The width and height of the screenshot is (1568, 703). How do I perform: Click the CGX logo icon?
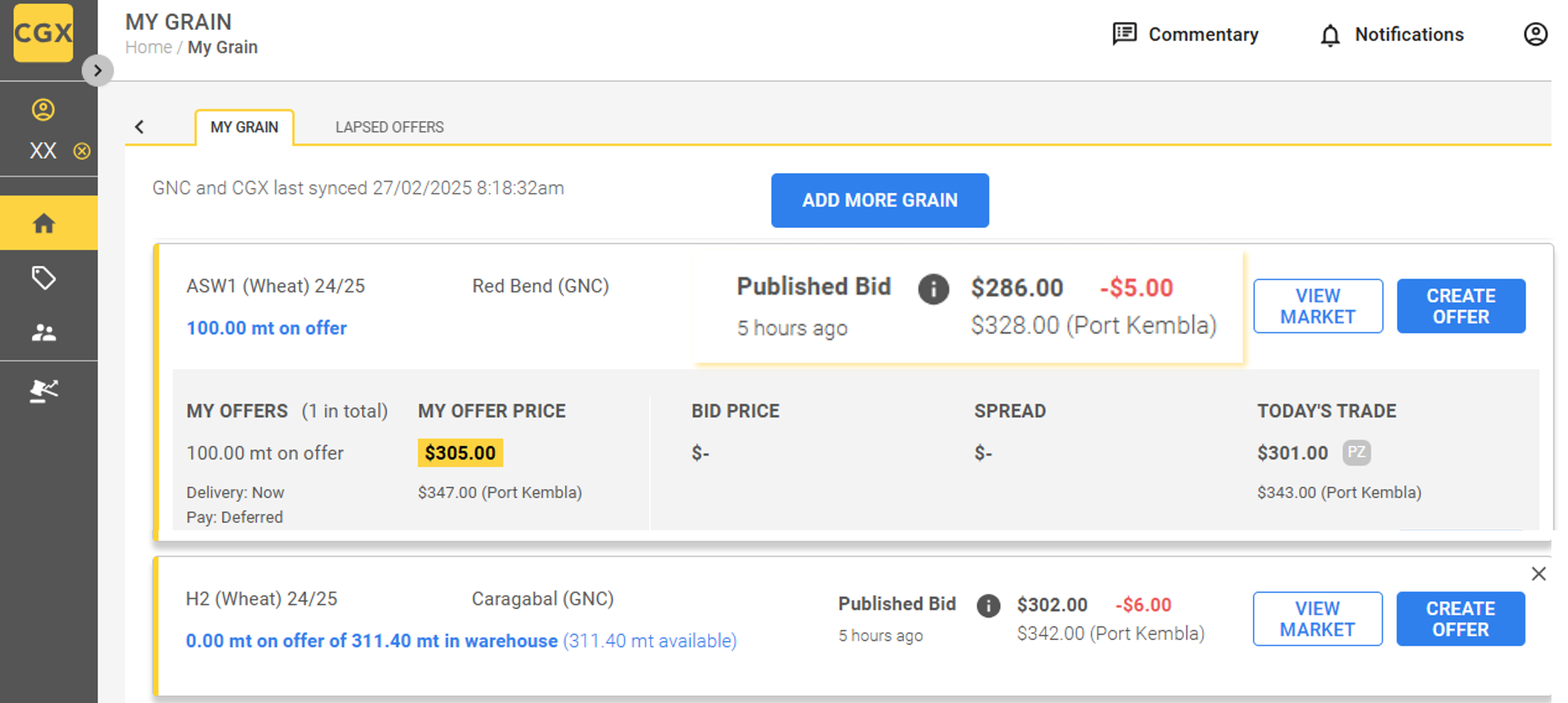tap(43, 33)
